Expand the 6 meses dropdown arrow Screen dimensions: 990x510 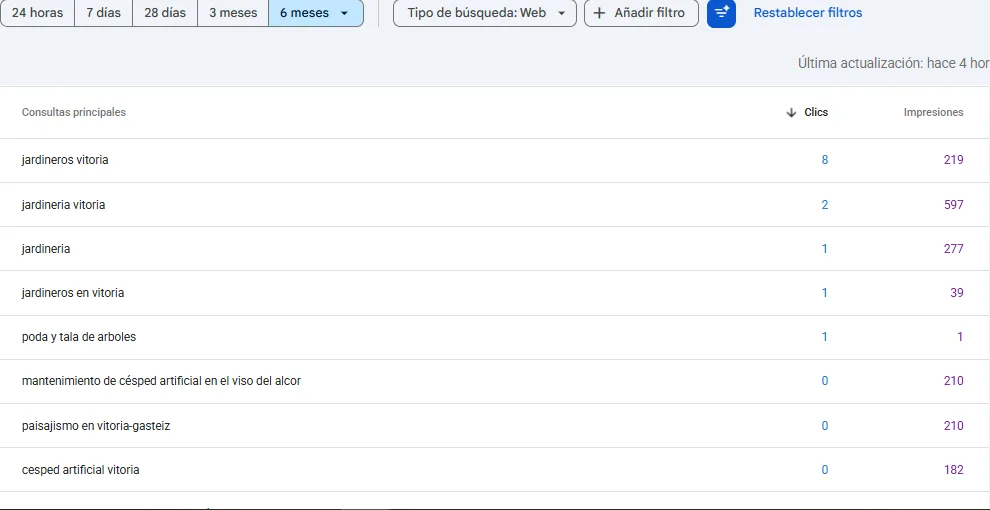344,13
